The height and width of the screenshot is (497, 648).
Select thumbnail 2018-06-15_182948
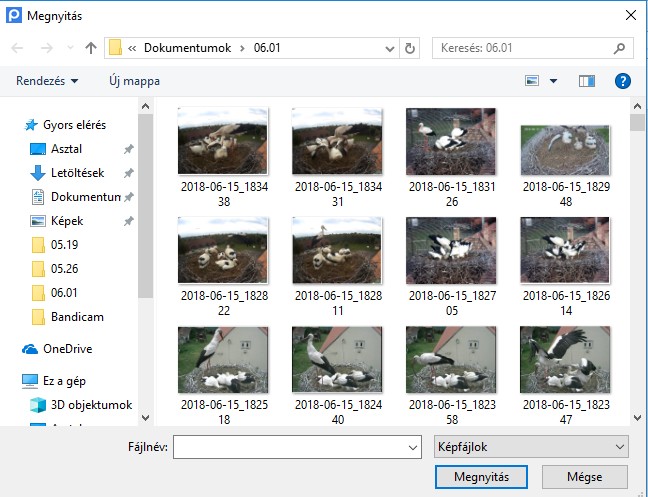565,150
